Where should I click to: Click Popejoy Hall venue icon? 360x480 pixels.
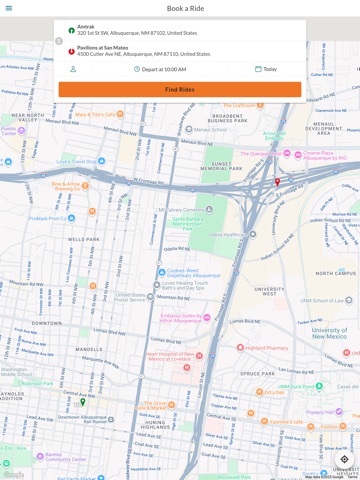point(339,411)
